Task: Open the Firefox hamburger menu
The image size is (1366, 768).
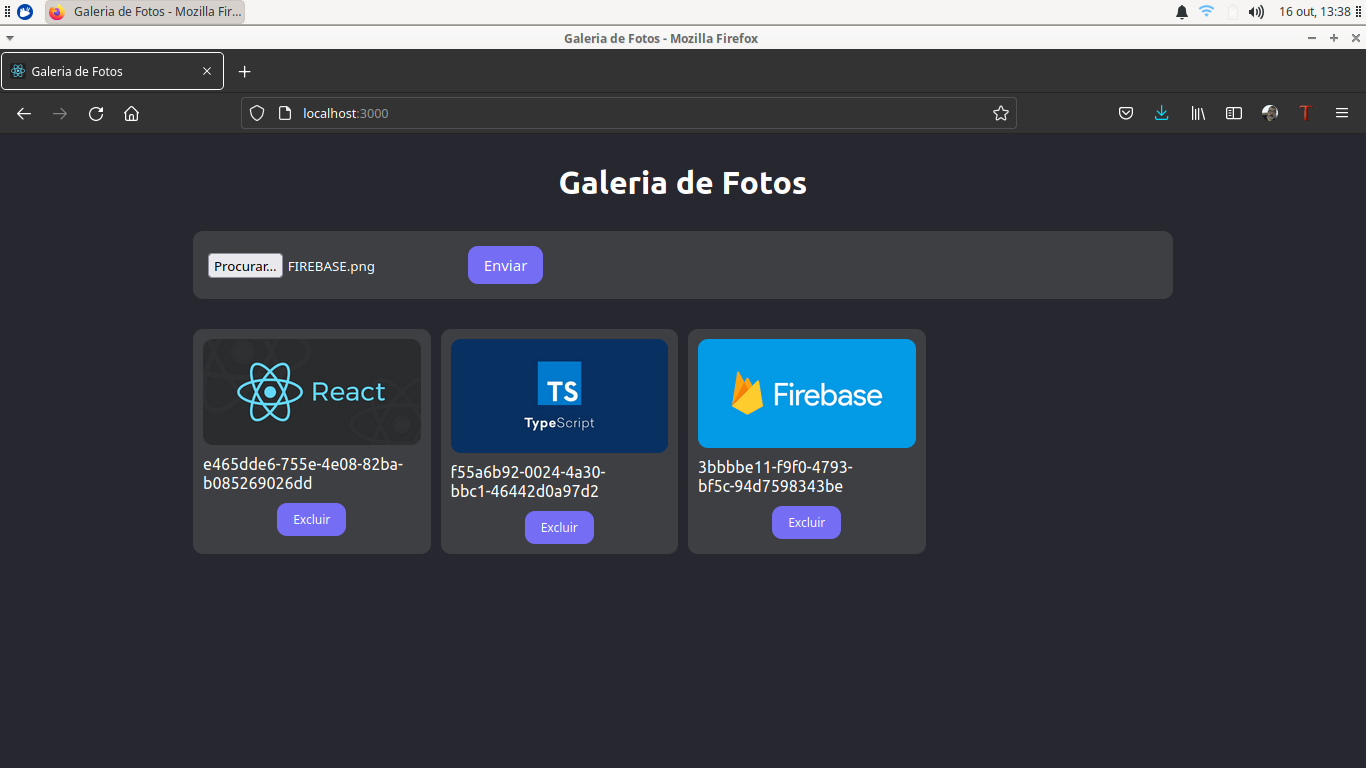Action: (1342, 113)
